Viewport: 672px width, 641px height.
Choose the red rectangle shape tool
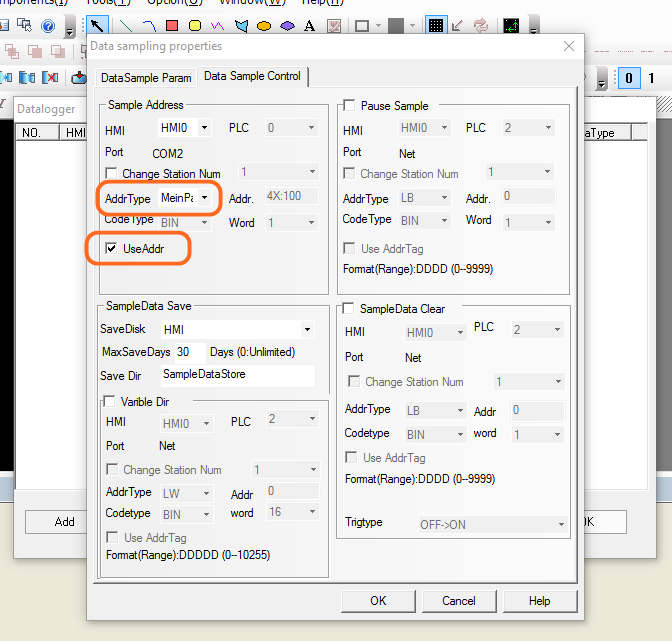pos(172,25)
